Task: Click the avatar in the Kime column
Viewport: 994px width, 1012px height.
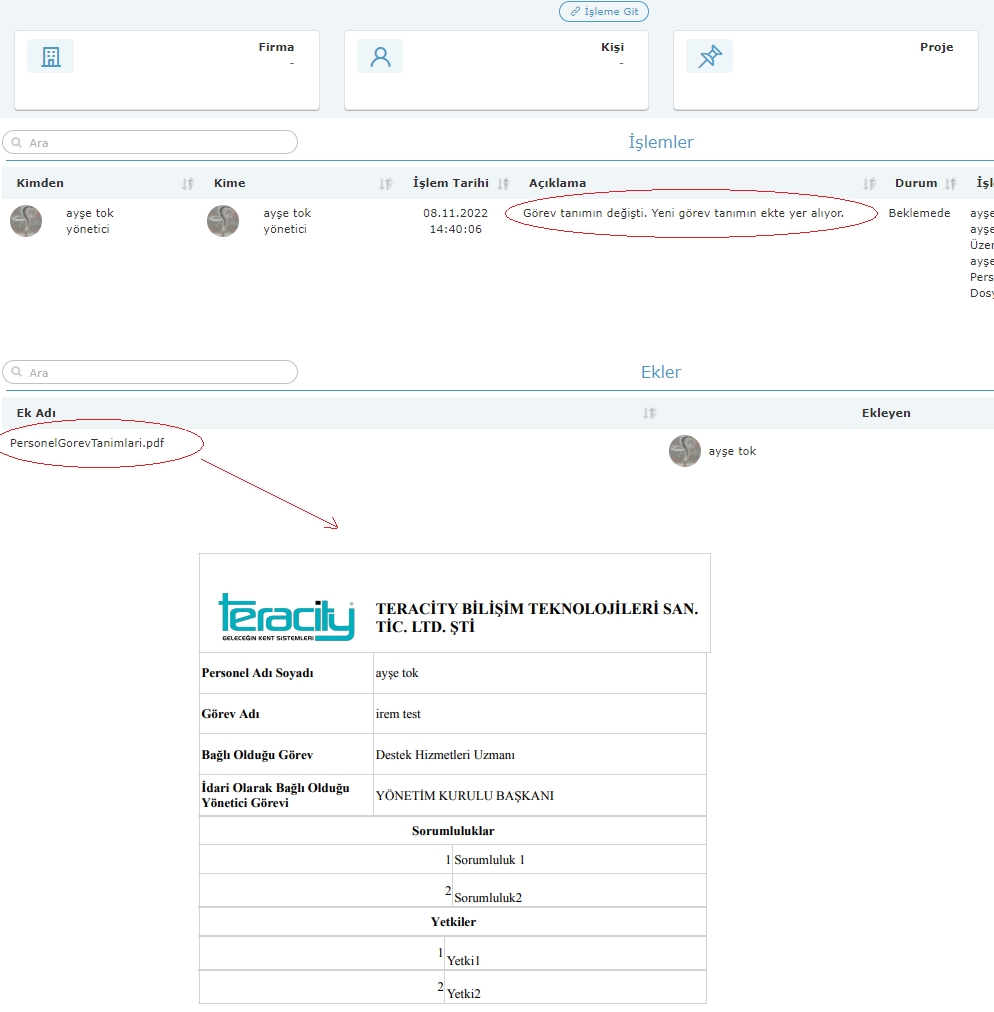Action: [x=223, y=221]
